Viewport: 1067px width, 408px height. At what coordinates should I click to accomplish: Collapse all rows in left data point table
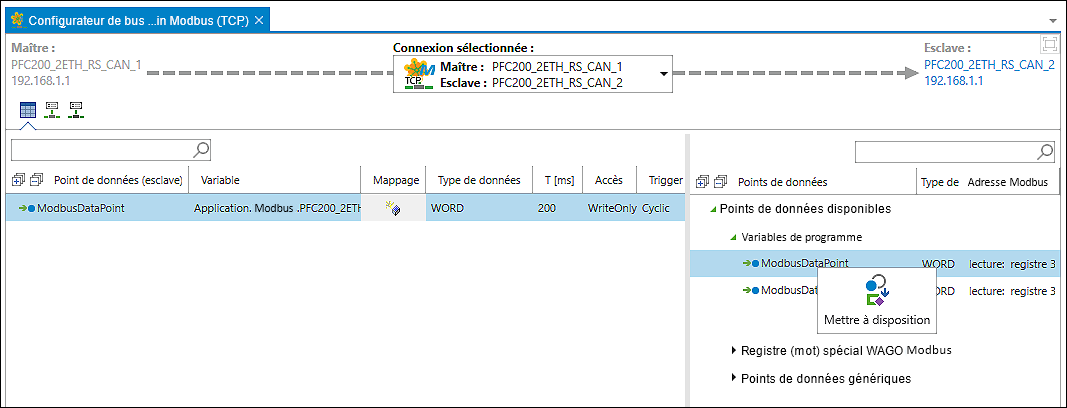click(37, 180)
